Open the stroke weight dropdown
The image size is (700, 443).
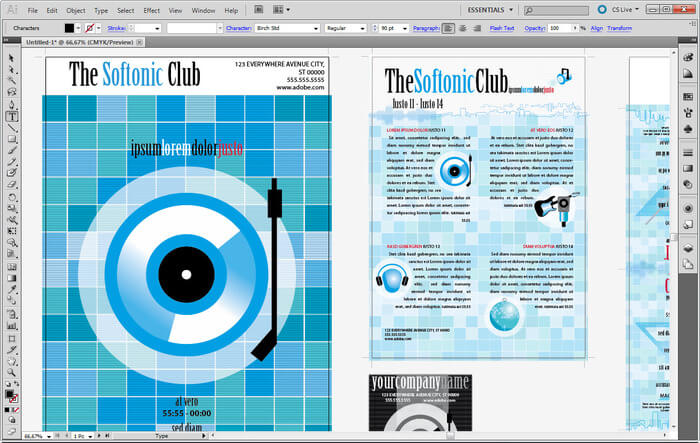pyautogui.click(x=157, y=28)
